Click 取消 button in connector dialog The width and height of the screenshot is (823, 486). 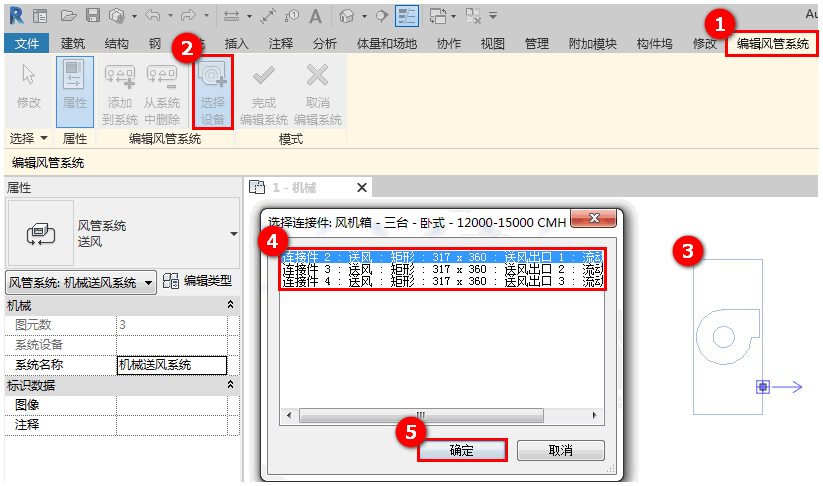[561, 450]
